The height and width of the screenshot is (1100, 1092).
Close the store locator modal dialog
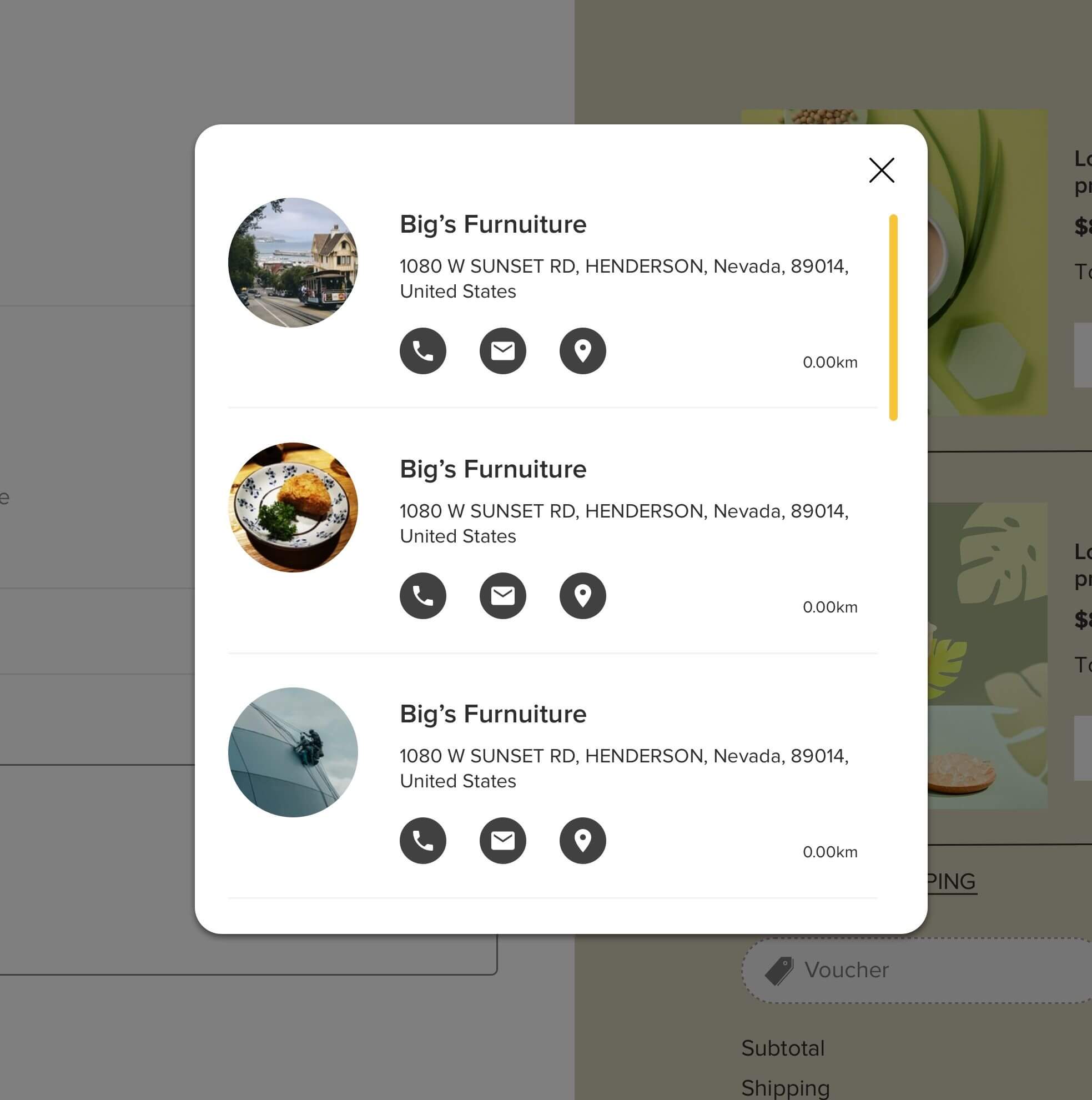pyautogui.click(x=881, y=170)
